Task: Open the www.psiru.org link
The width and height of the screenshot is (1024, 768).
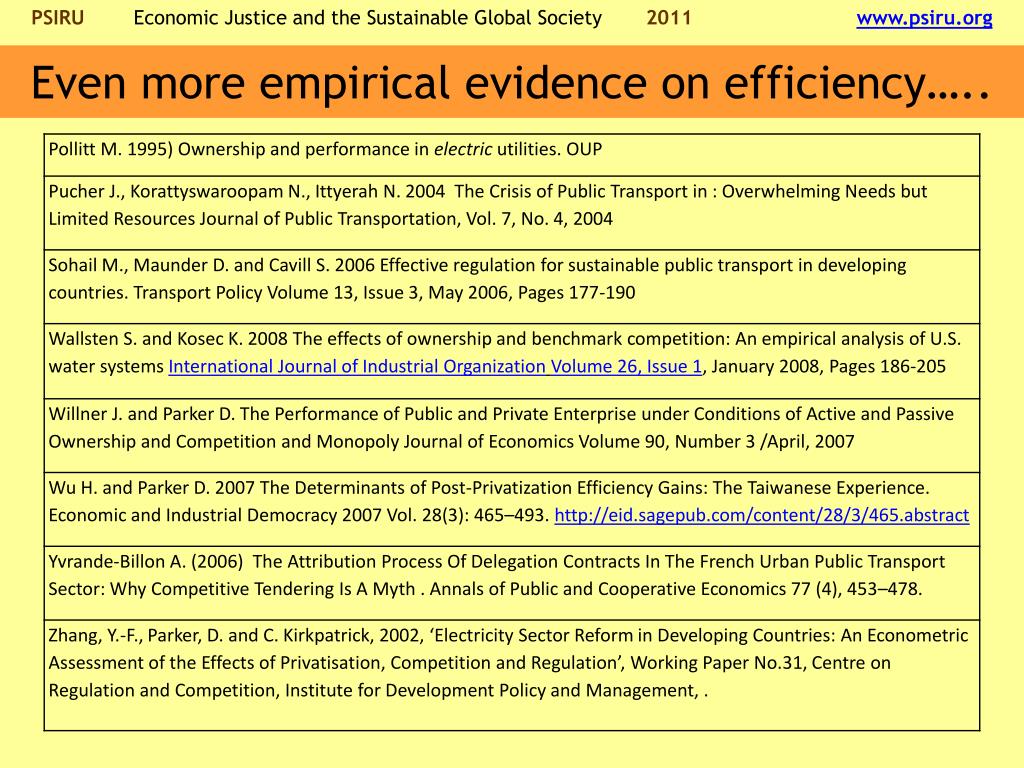Action: pyautogui.click(x=924, y=18)
